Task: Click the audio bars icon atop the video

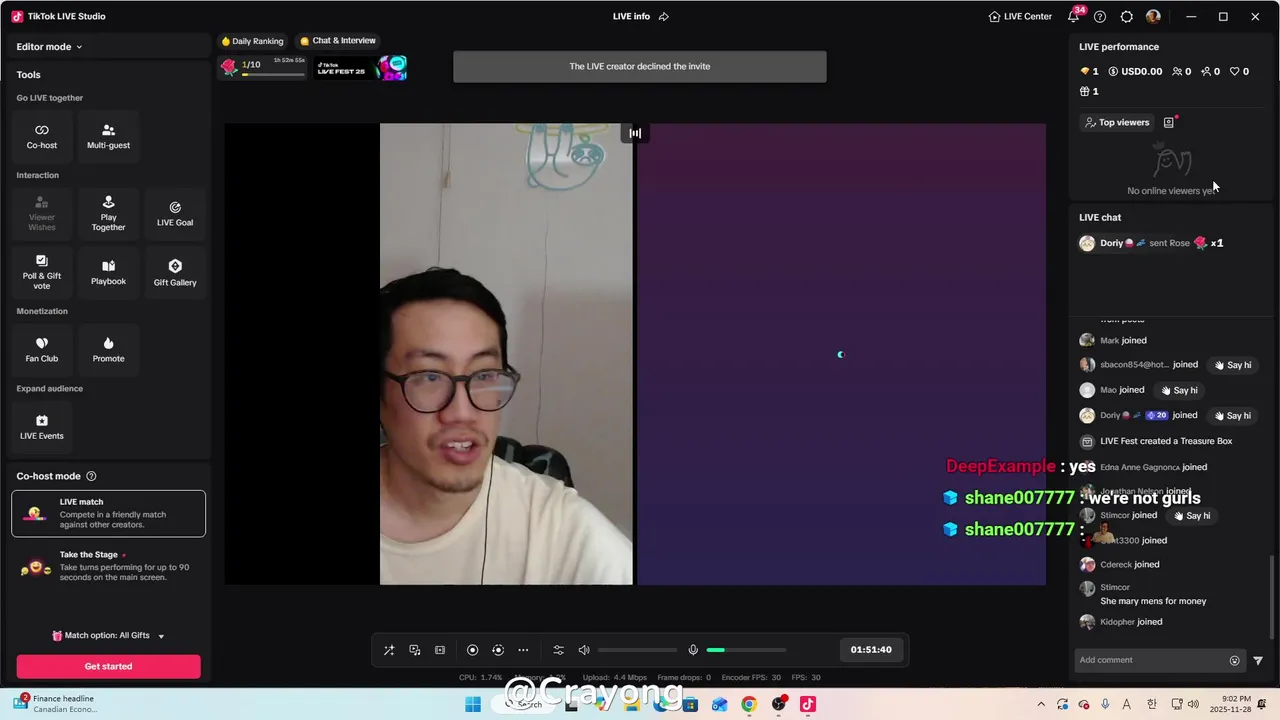Action: (635, 133)
